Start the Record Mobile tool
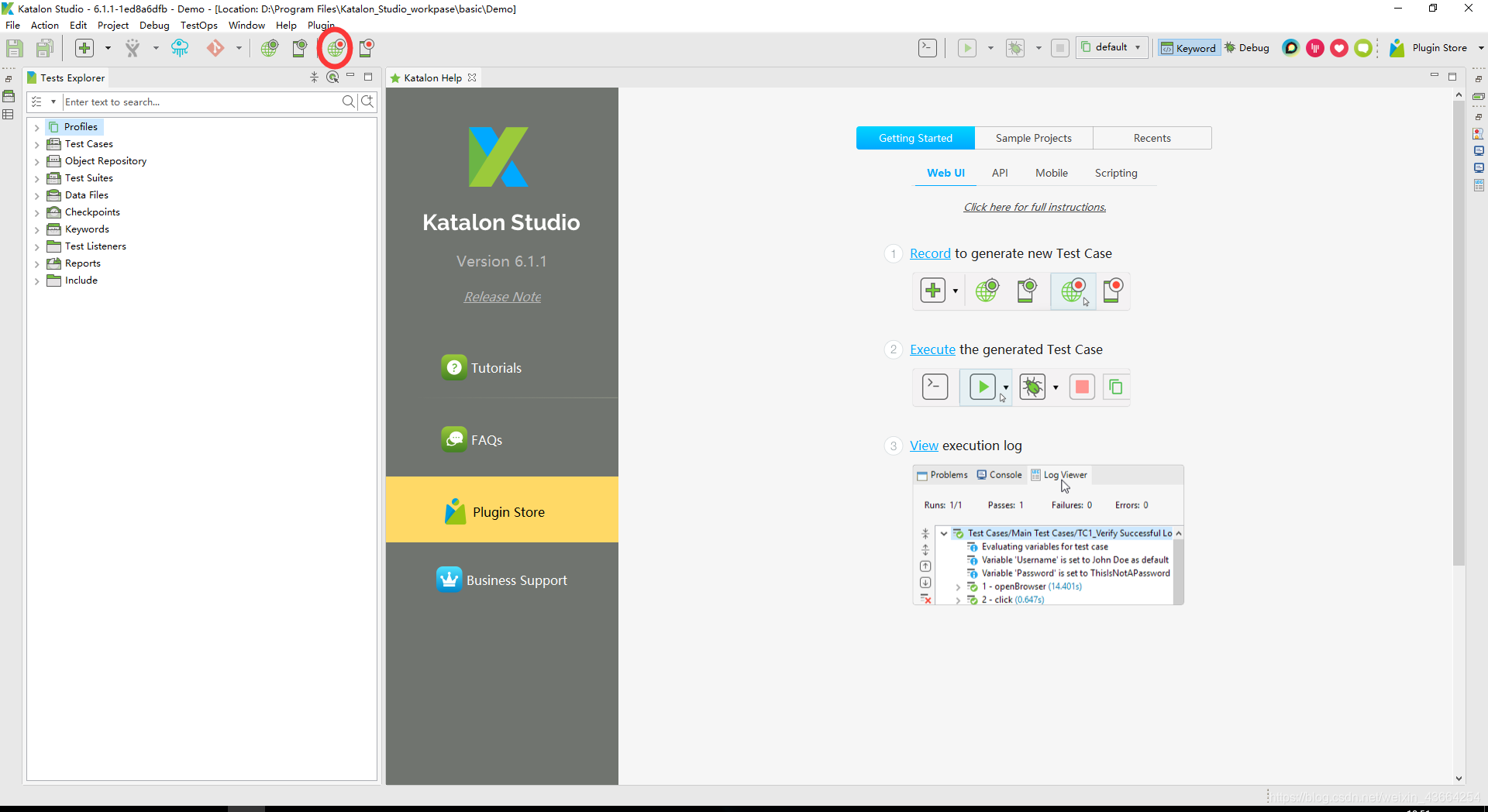 (x=367, y=48)
